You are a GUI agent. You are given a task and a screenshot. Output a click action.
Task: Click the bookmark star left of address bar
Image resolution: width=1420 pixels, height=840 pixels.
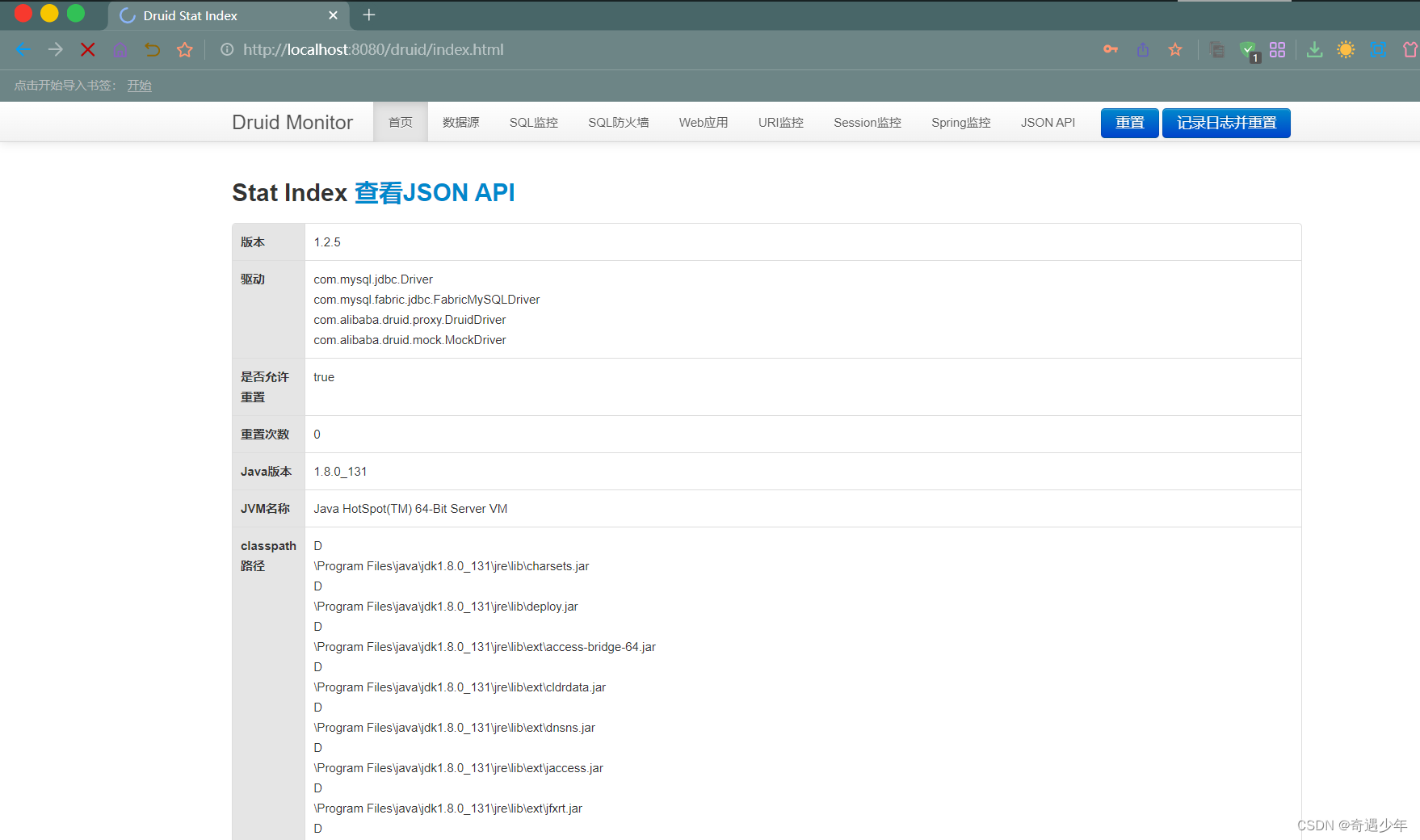(x=185, y=49)
